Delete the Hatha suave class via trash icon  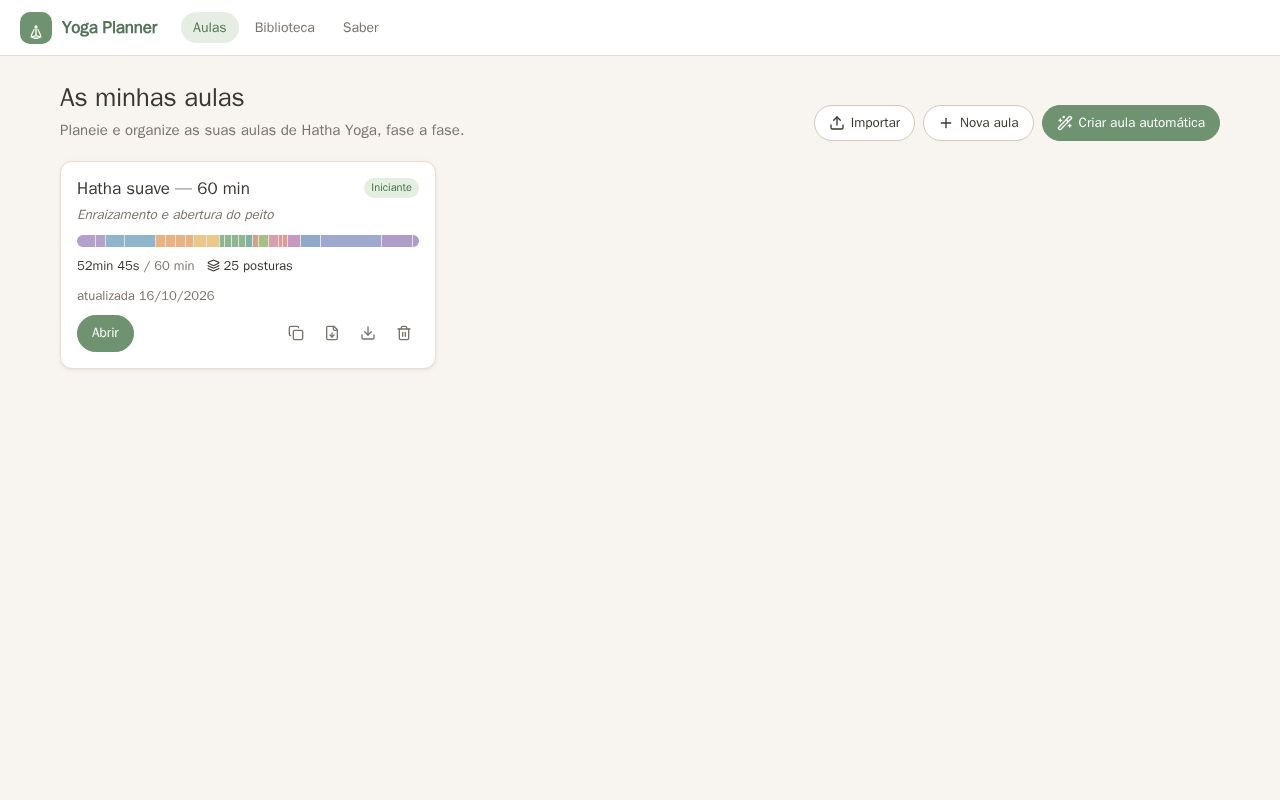click(x=404, y=333)
